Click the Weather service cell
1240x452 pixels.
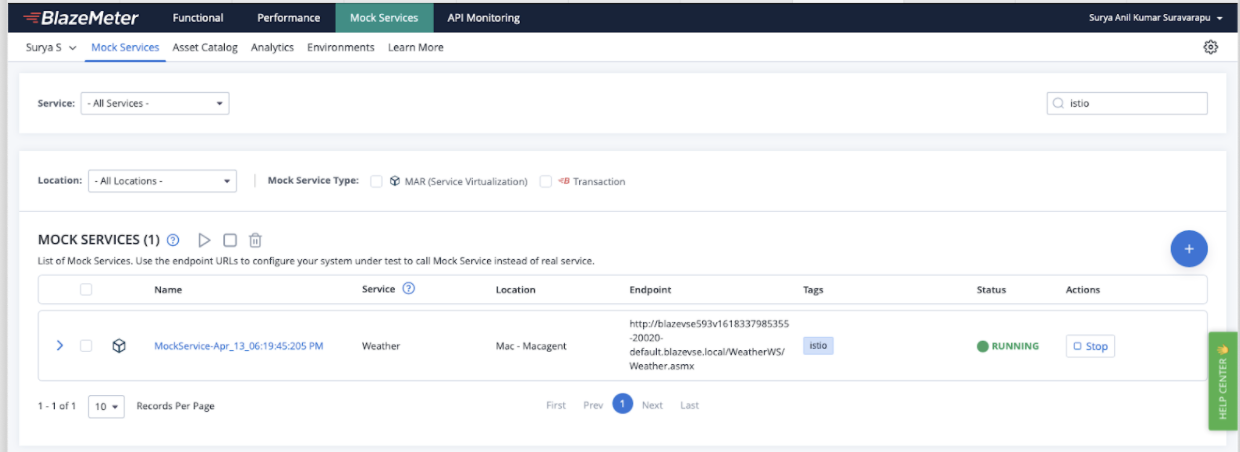pos(381,346)
